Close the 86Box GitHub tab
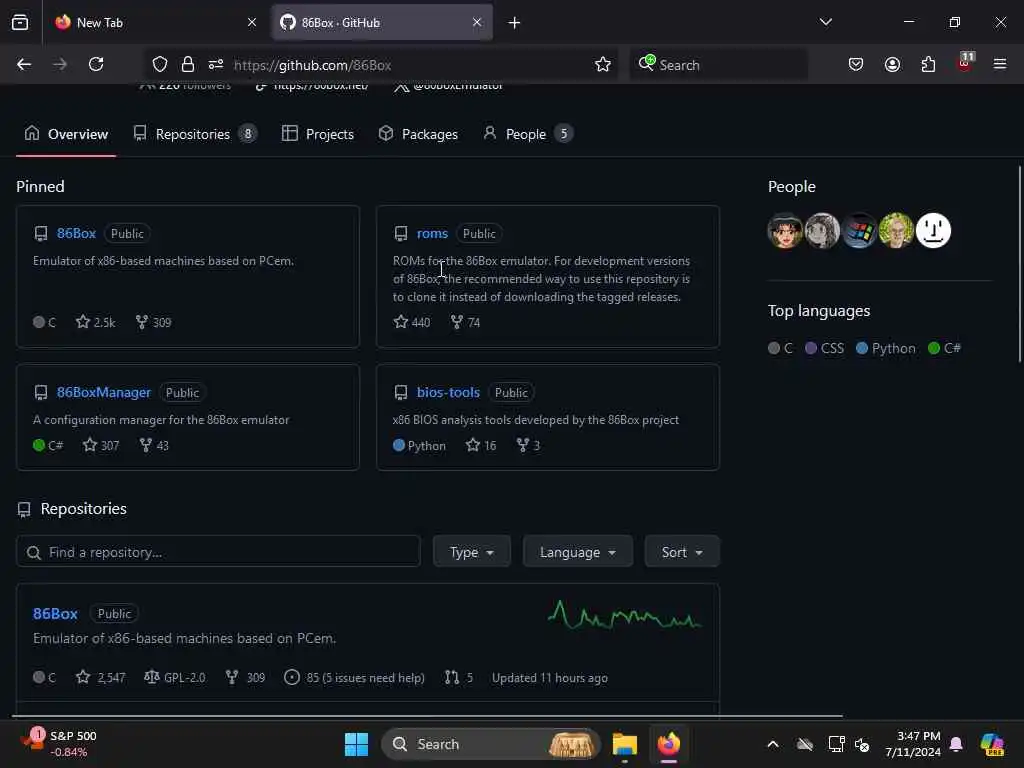The height and width of the screenshot is (768, 1024). (477, 23)
